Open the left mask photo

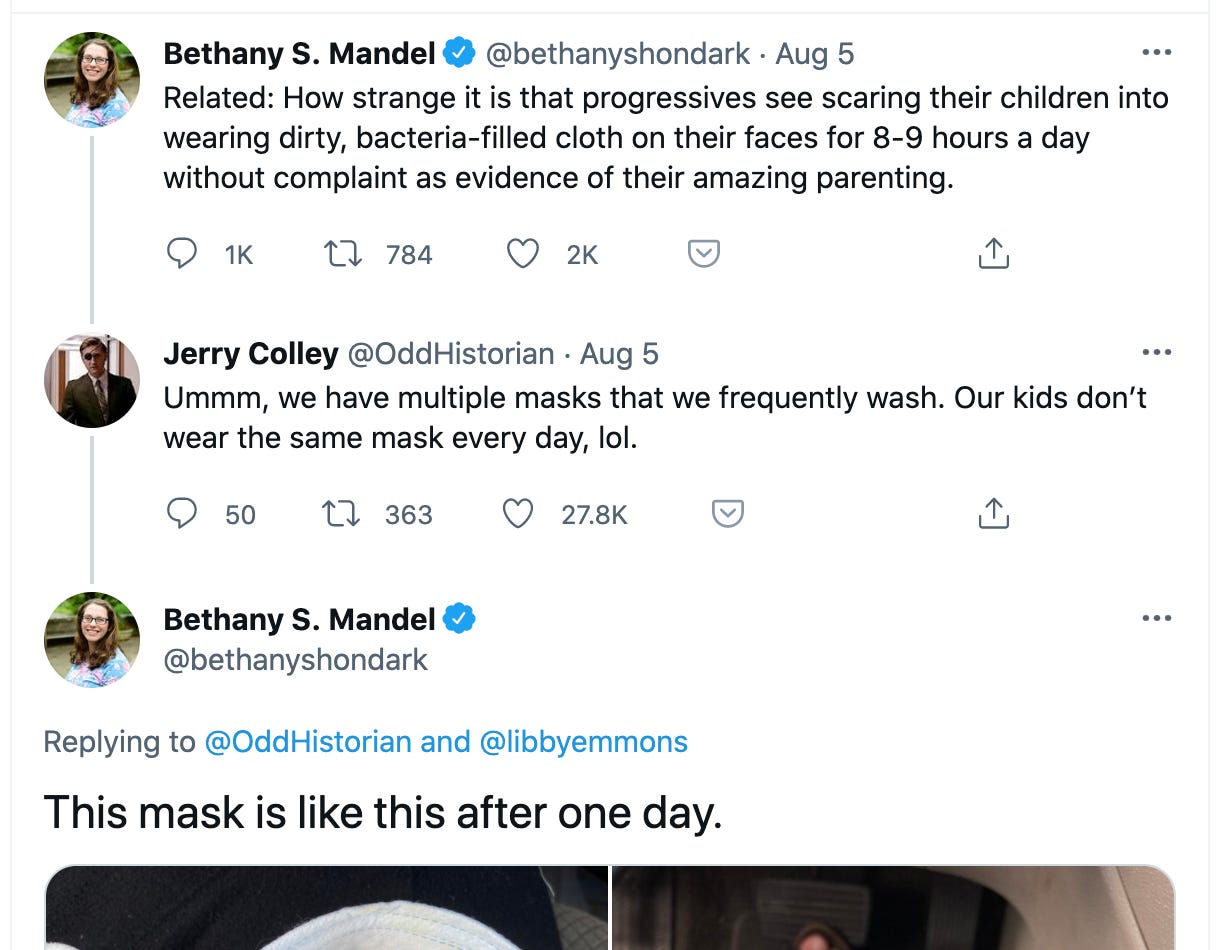click(x=327, y=907)
